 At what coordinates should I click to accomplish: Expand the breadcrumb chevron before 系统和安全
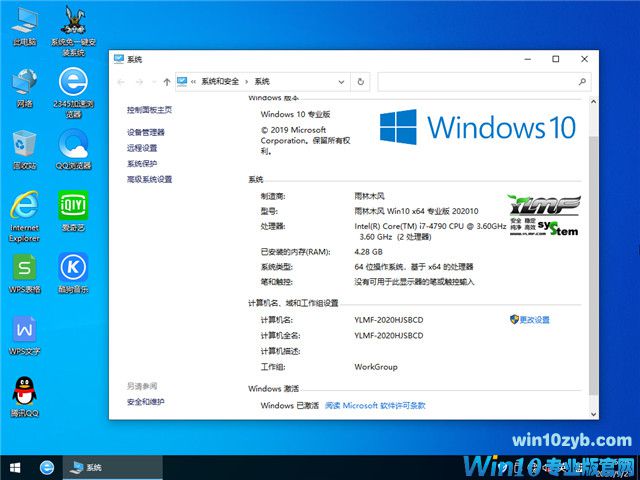tap(193, 82)
